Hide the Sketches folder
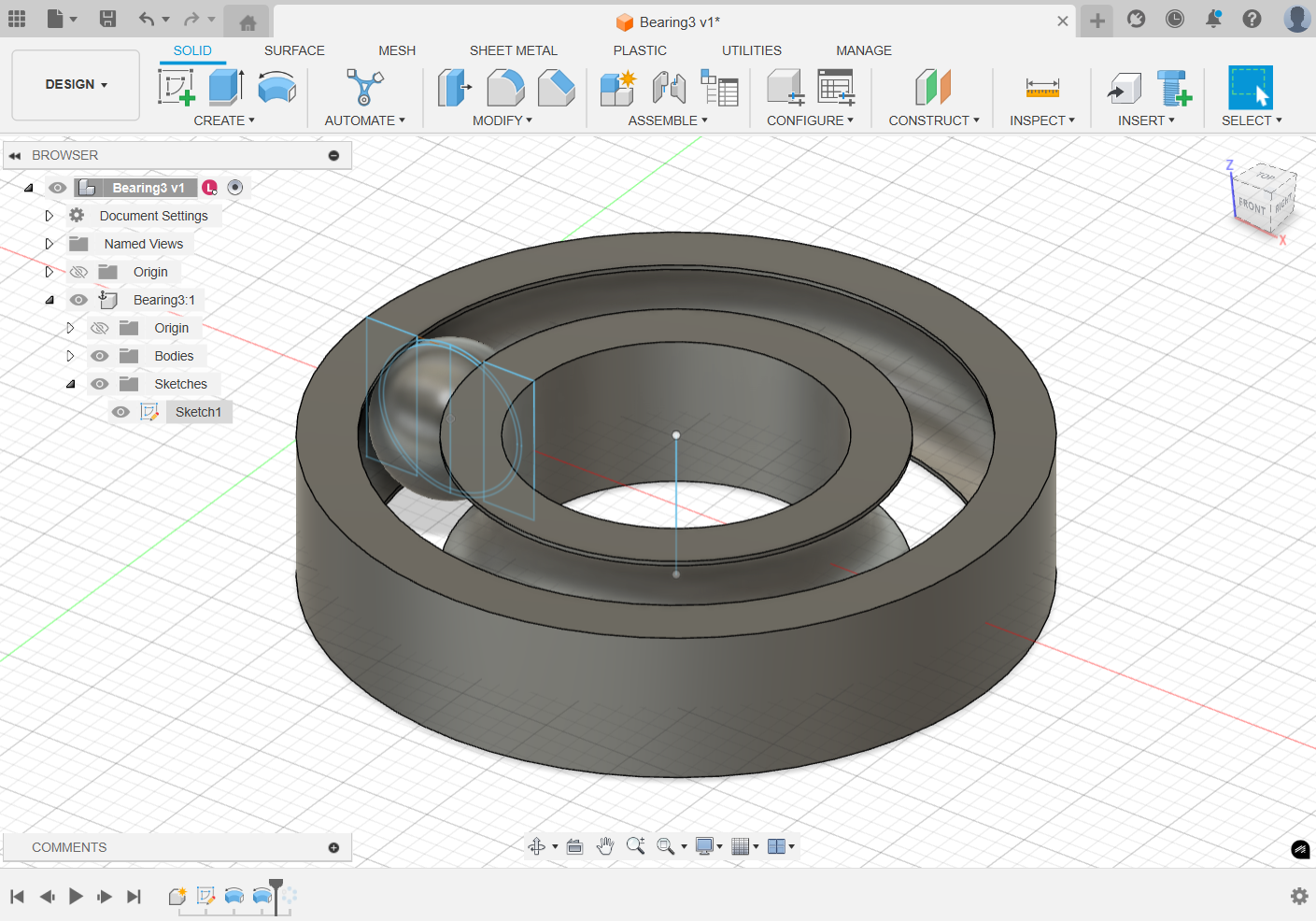The image size is (1316, 921). [100, 384]
